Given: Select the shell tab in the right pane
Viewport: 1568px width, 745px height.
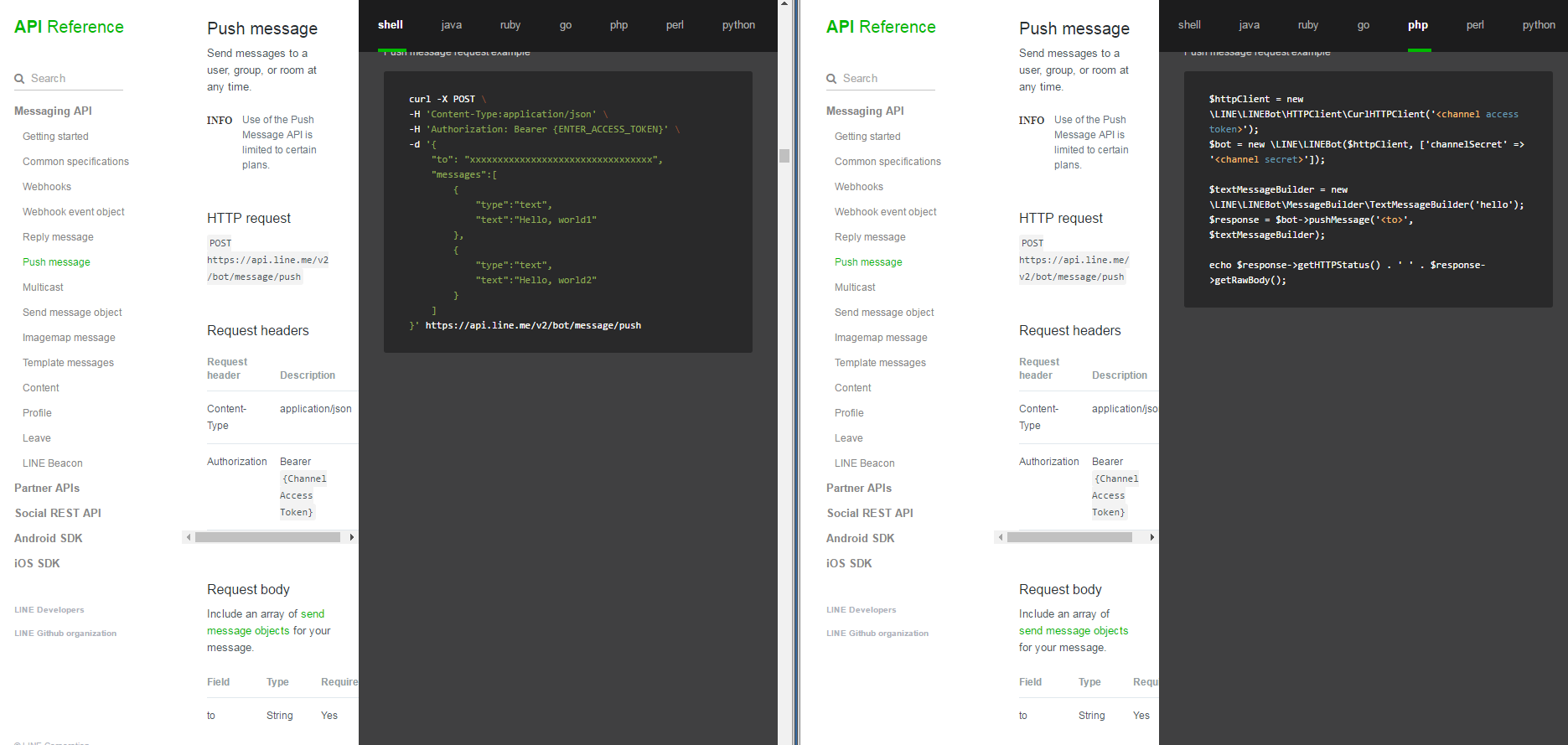Looking at the screenshot, I should coord(1188,25).
